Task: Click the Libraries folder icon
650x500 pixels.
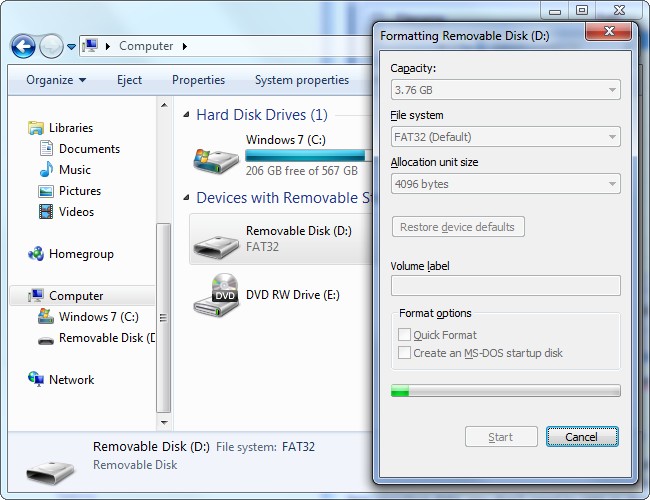Action: click(x=36, y=128)
